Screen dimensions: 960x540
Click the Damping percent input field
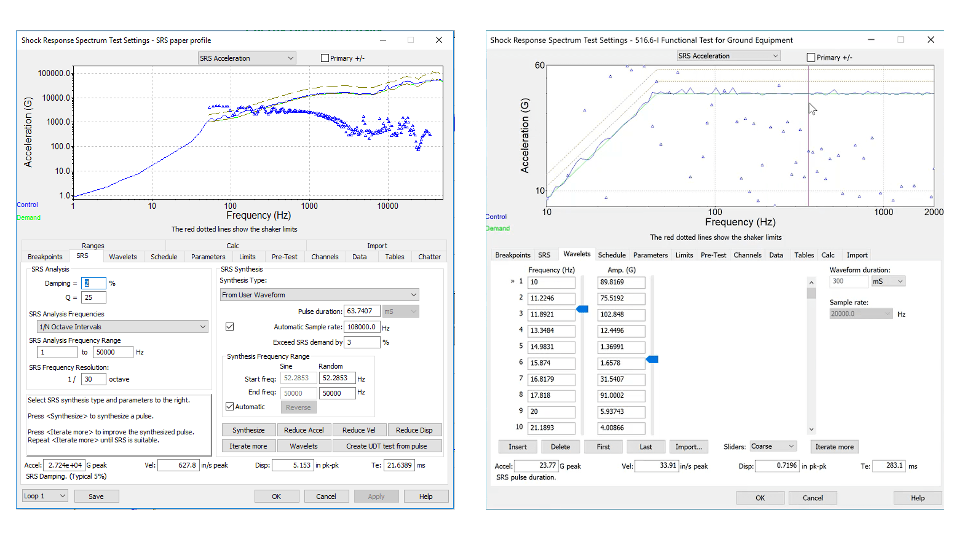(x=94, y=283)
